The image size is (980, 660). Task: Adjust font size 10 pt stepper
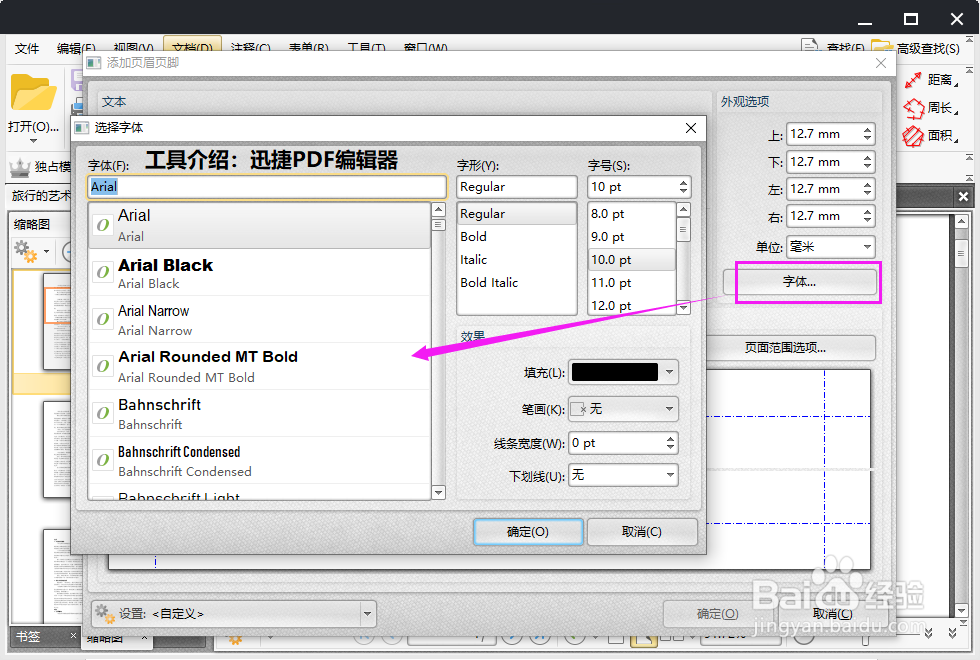pyautogui.click(x=683, y=187)
